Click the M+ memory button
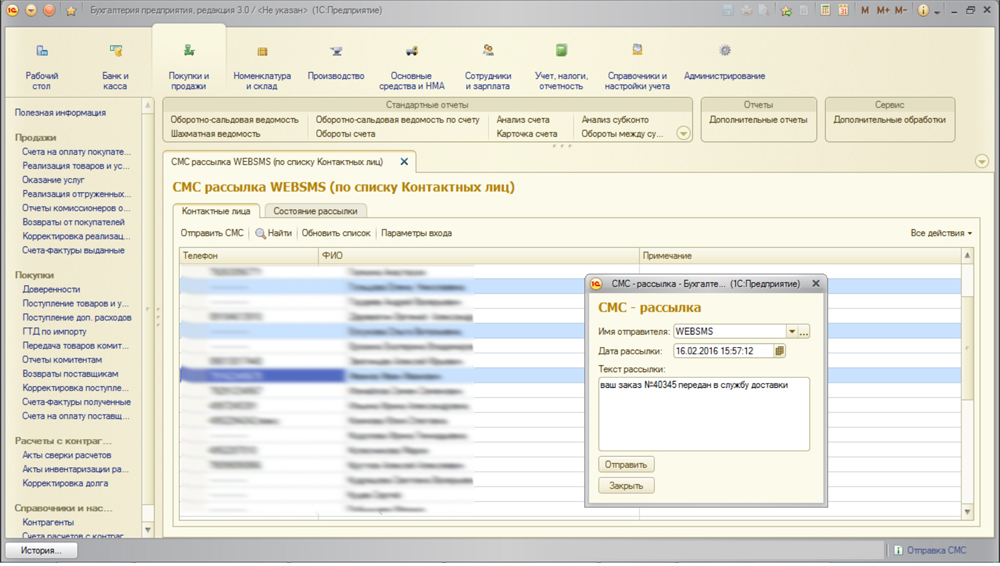 (x=883, y=10)
